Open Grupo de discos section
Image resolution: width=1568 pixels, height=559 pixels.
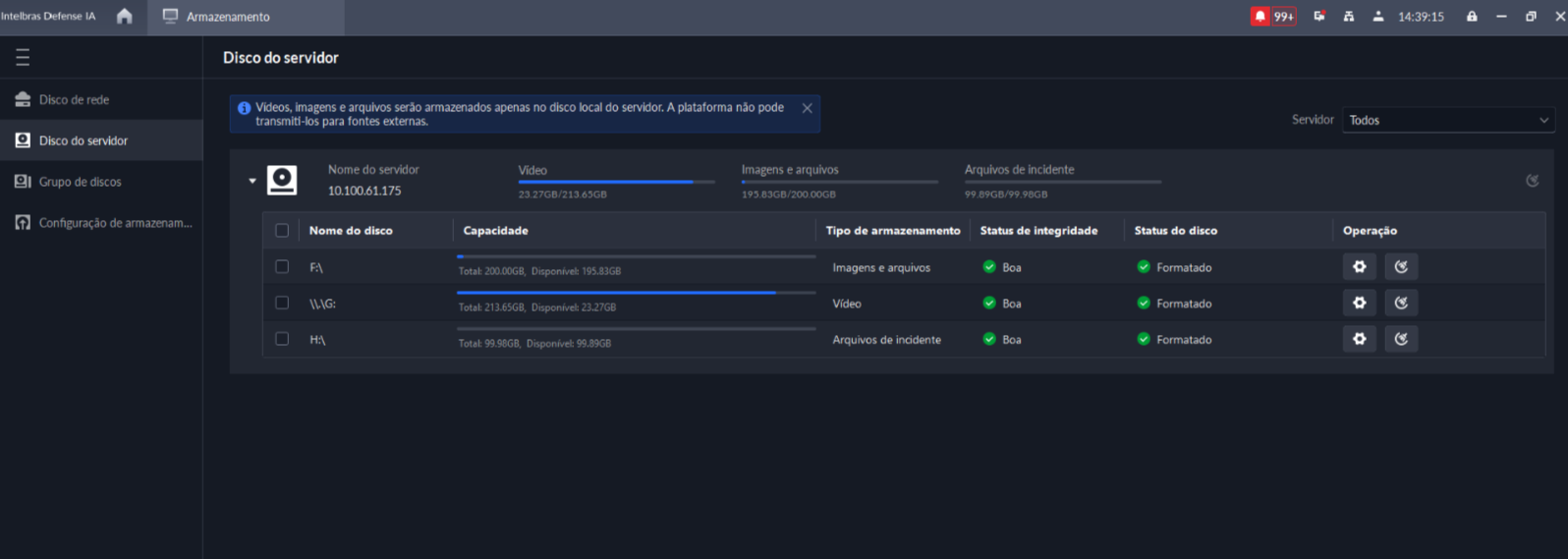click(81, 182)
